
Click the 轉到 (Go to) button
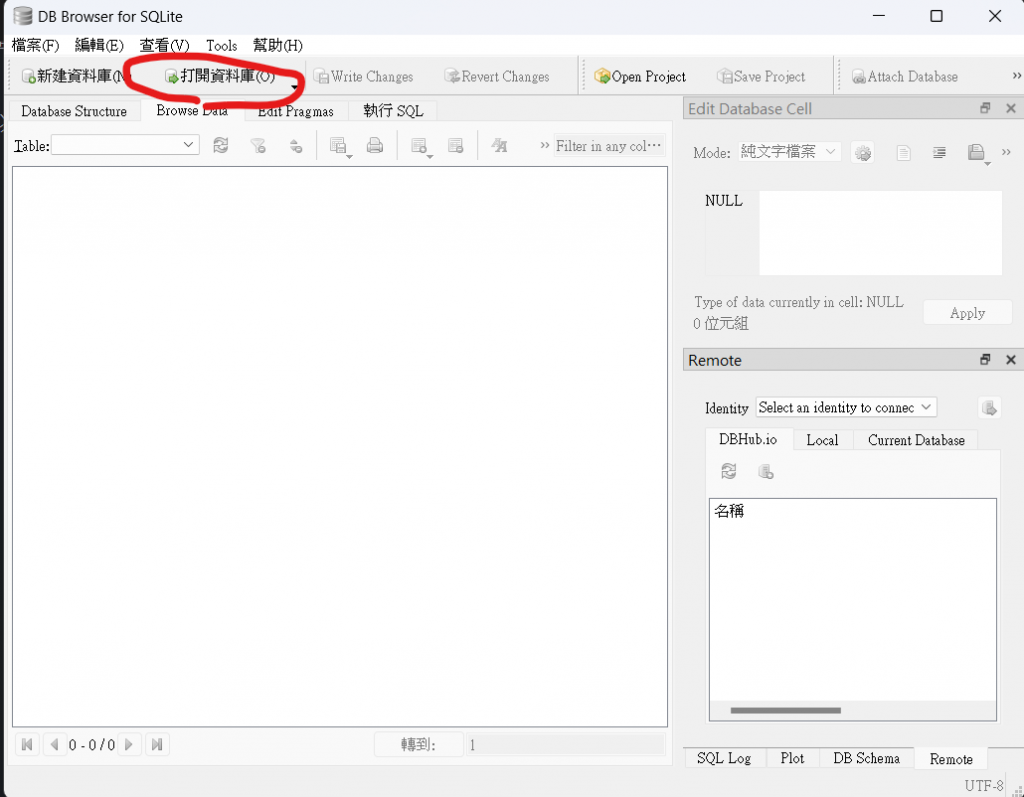click(419, 745)
